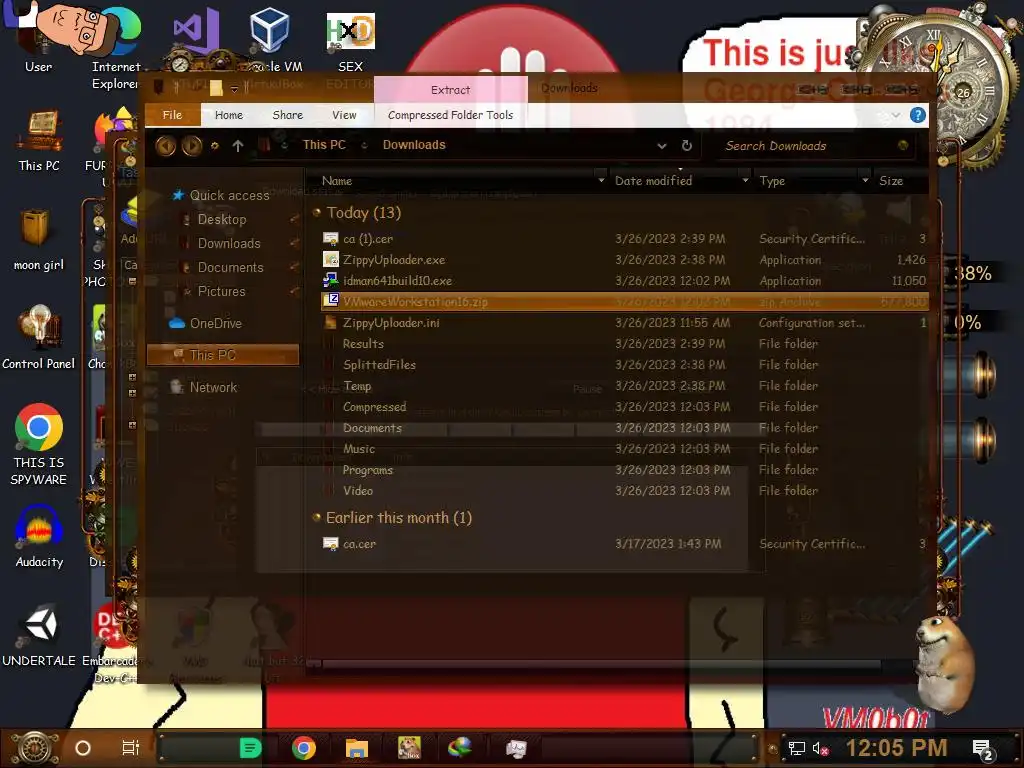The width and height of the screenshot is (1024, 768).
Task: Click the steampunk Start button on taskbar
Action: [35, 748]
